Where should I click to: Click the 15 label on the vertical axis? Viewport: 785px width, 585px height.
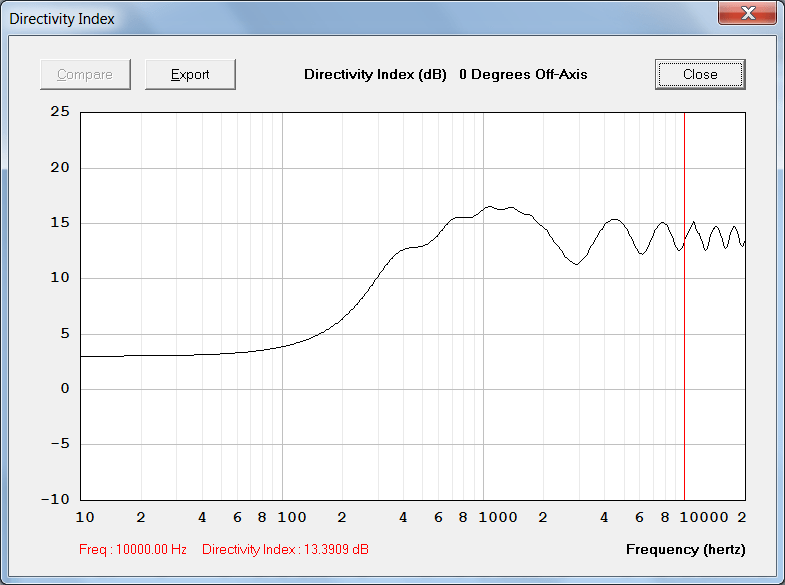(60, 223)
